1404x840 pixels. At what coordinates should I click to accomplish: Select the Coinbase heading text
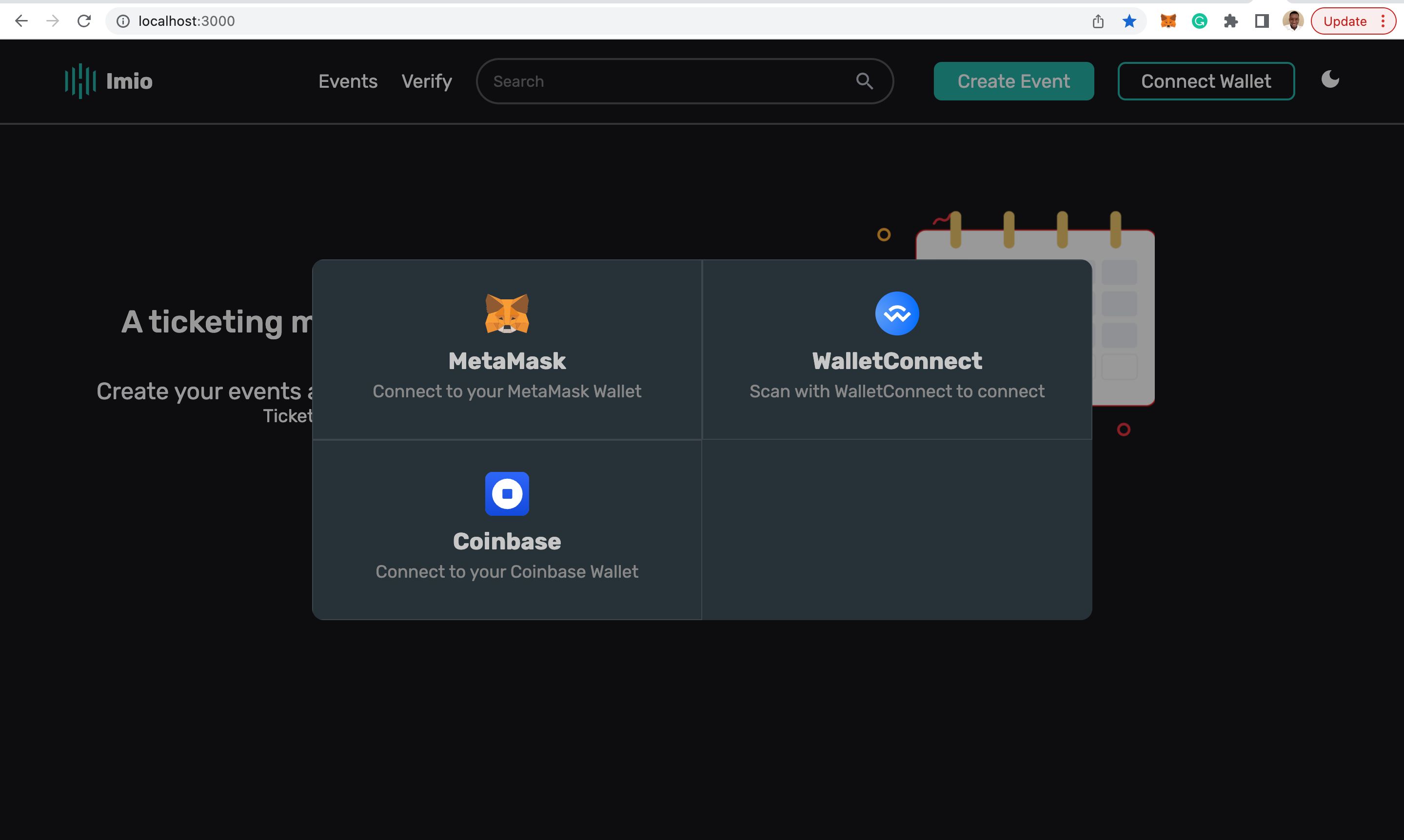click(x=507, y=541)
